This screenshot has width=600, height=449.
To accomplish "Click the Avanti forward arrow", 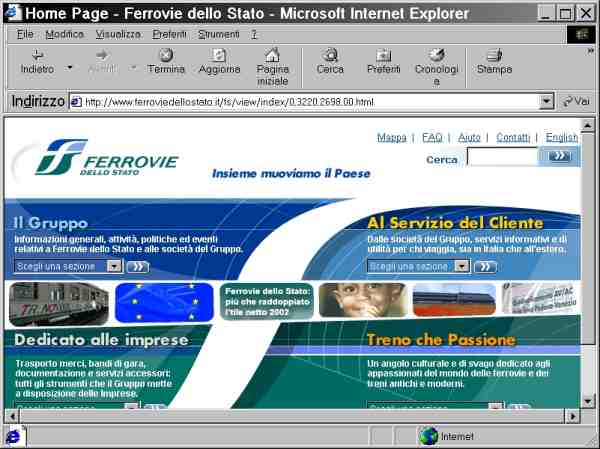I will 102,62.
